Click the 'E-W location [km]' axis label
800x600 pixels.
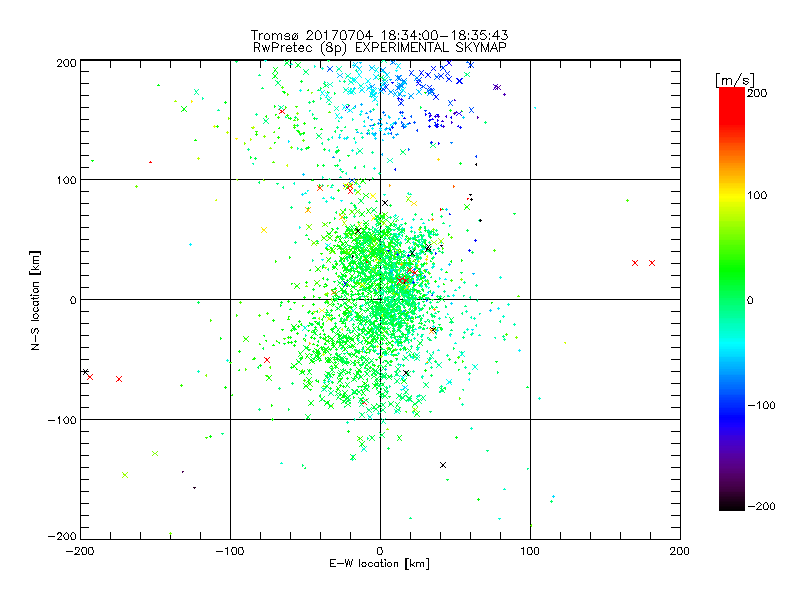point(379,563)
